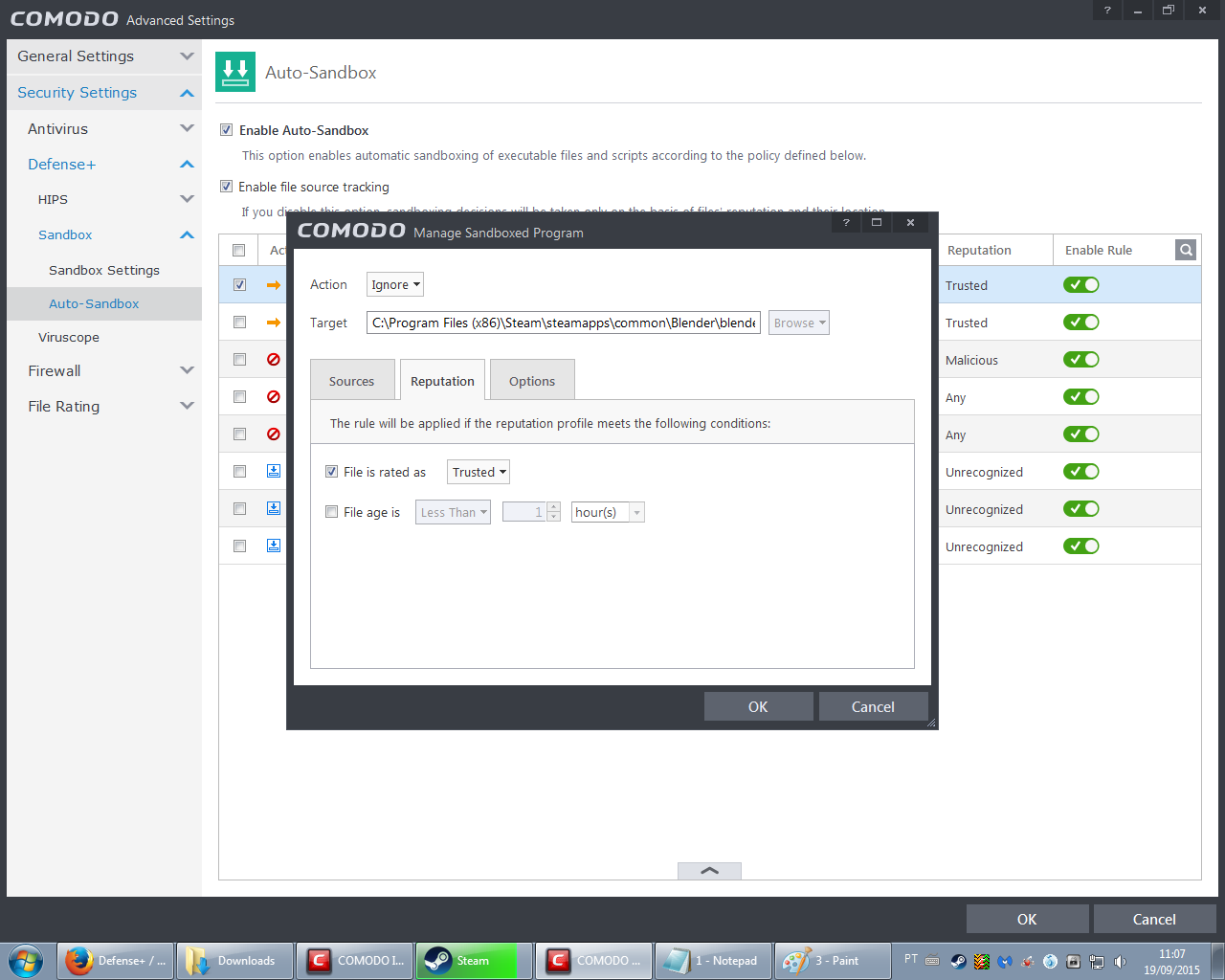Viewport: 1225px width, 980px height.
Task: Open the Paint taskbar item
Action: pyautogui.click(x=834, y=960)
